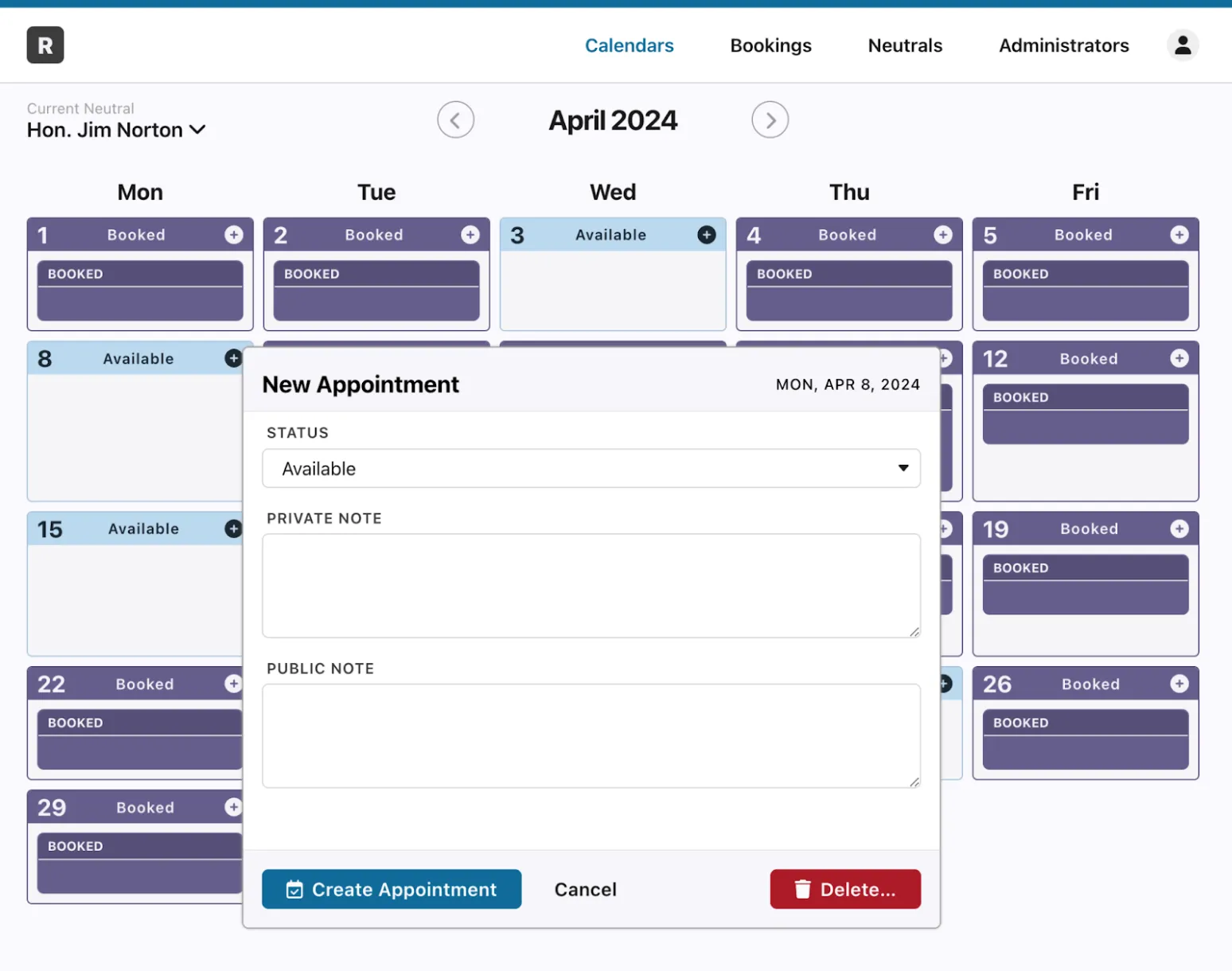1232x971 pixels.
Task: Open the BOOKED entry on day 26
Action: point(1086,739)
